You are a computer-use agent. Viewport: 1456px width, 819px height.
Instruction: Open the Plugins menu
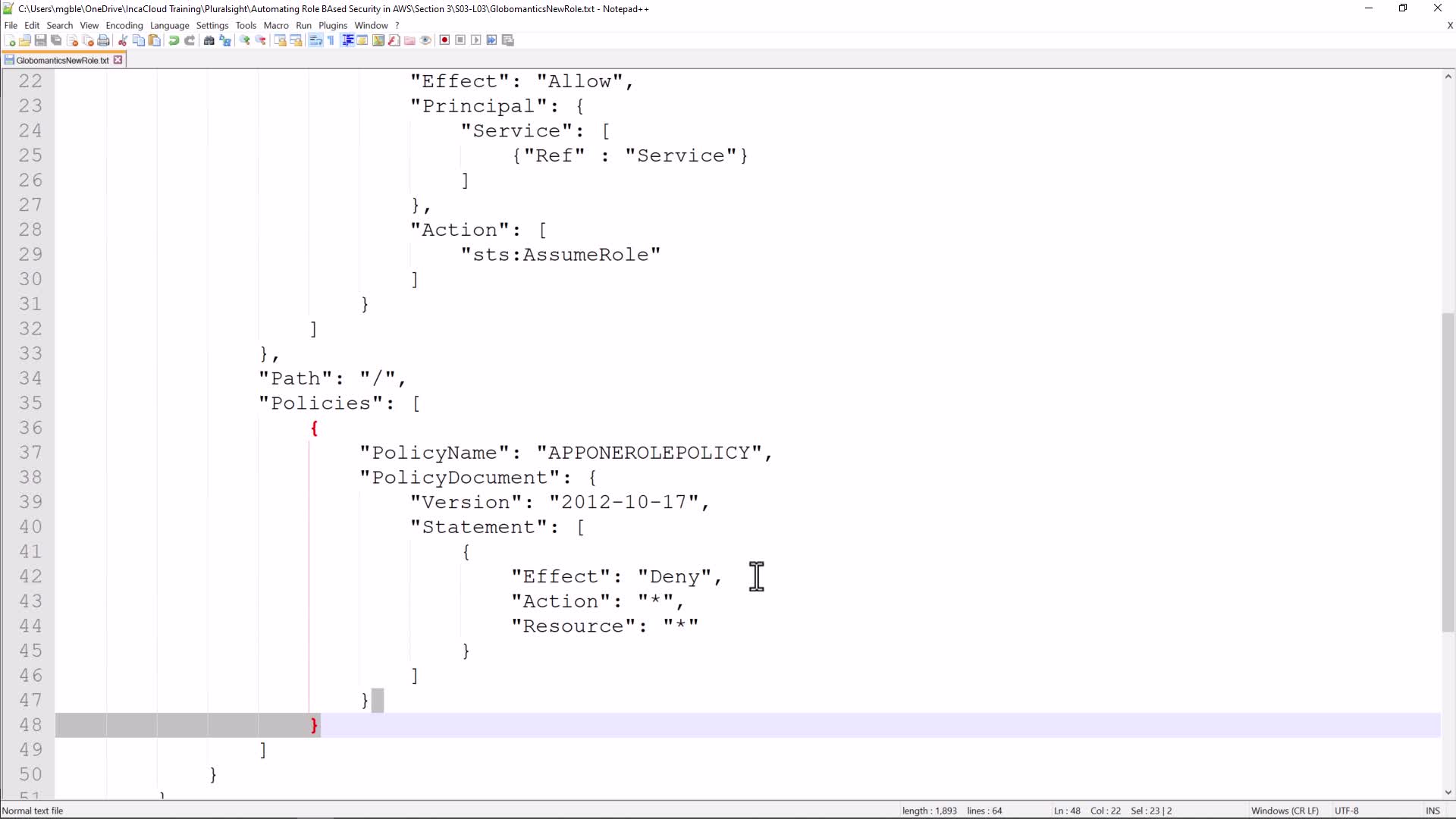tap(332, 25)
